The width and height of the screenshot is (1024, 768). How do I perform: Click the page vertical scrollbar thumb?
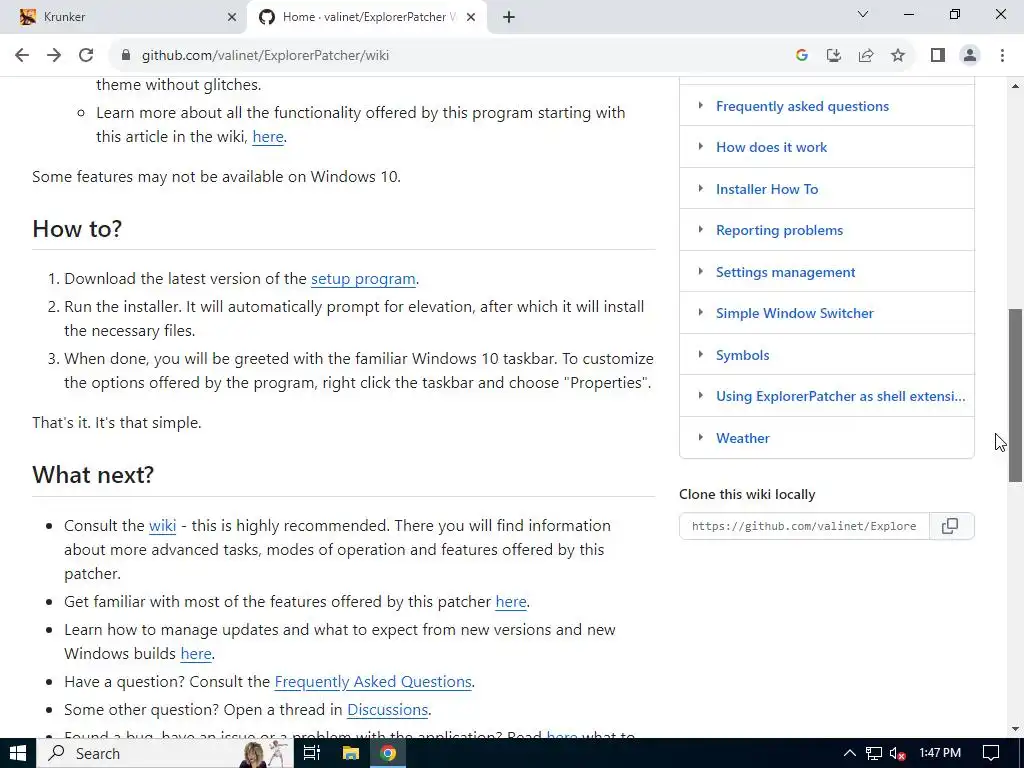coord(1015,395)
